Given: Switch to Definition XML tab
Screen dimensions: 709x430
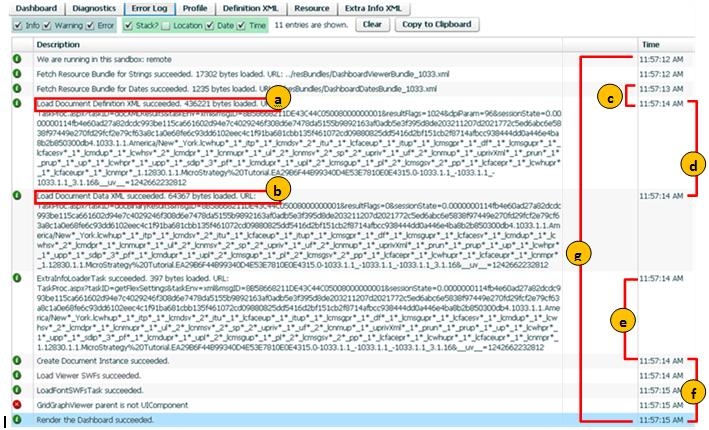Looking at the screenshot, I should pyautogui.click(x=251, y=8).
